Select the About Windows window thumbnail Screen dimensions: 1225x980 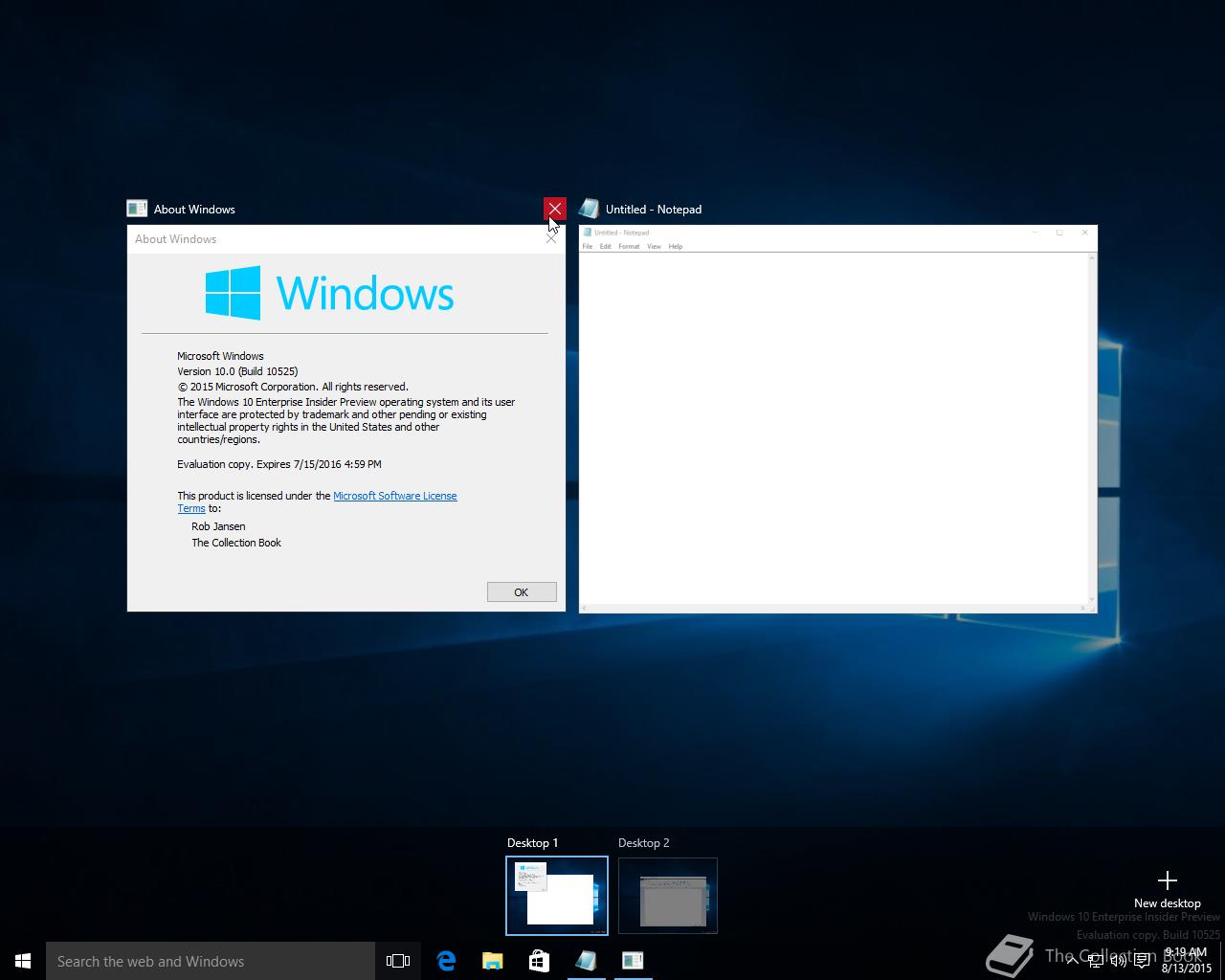click(x=346, y=418)
